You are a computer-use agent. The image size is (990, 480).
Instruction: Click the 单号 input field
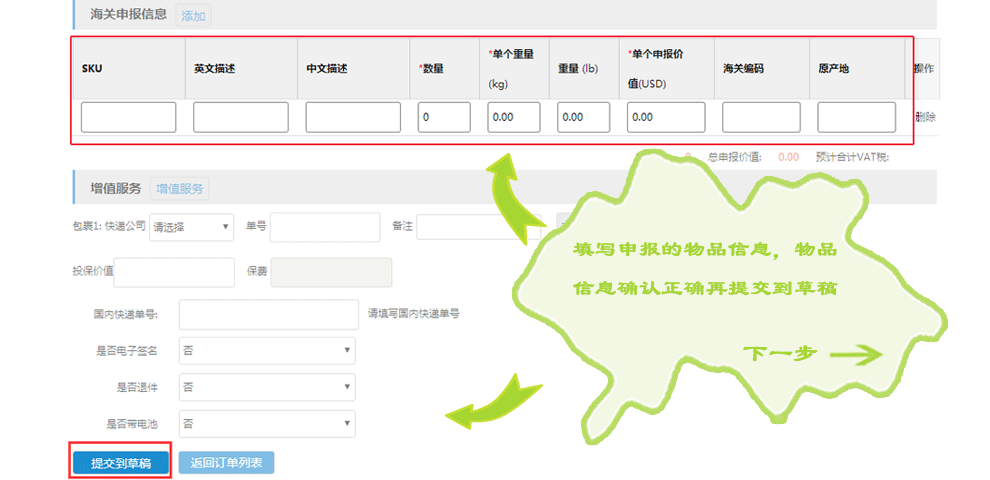[325, 227]
